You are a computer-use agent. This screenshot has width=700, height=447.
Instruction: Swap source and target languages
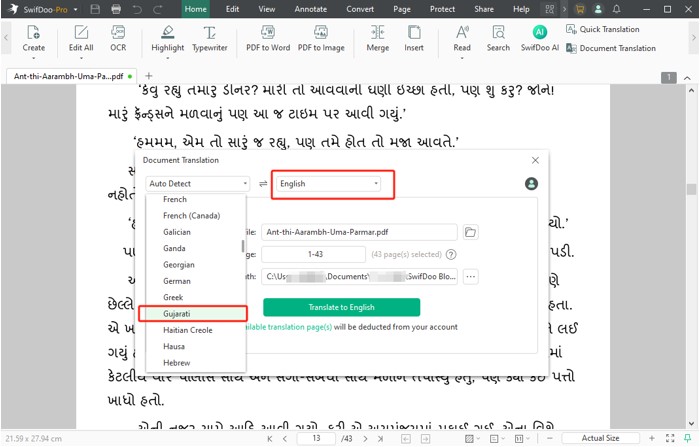263,184
